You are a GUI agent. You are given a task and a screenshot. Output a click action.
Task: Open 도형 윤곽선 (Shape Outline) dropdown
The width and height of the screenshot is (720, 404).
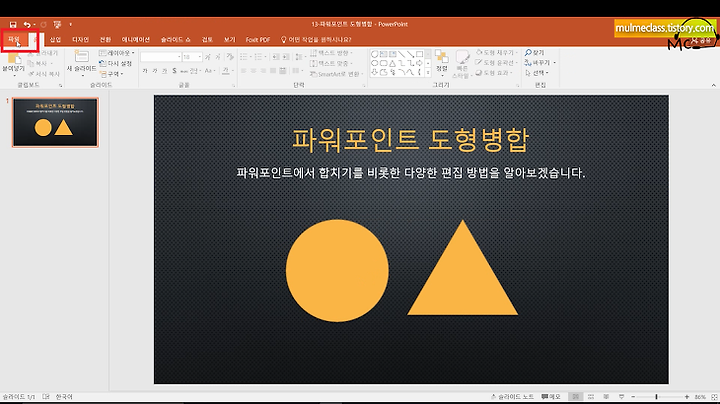[496, 62]
